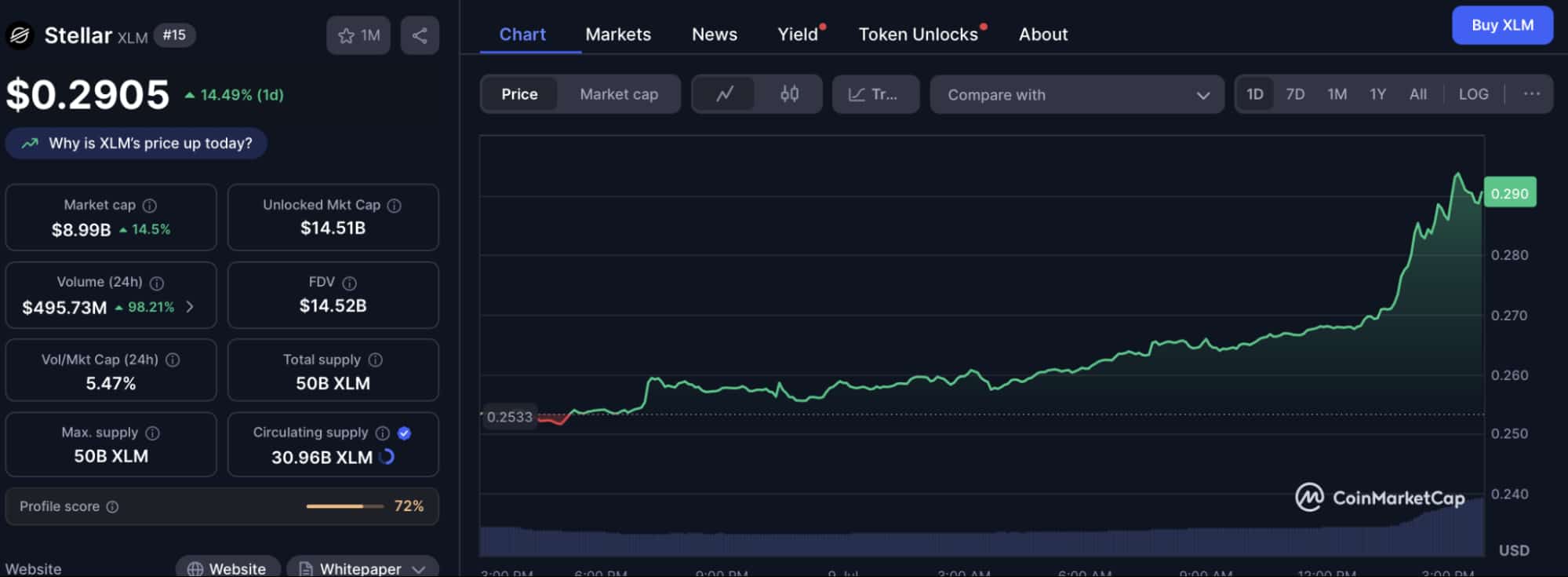
Task: Open TradingView chart button
Action: pos(875,94)
